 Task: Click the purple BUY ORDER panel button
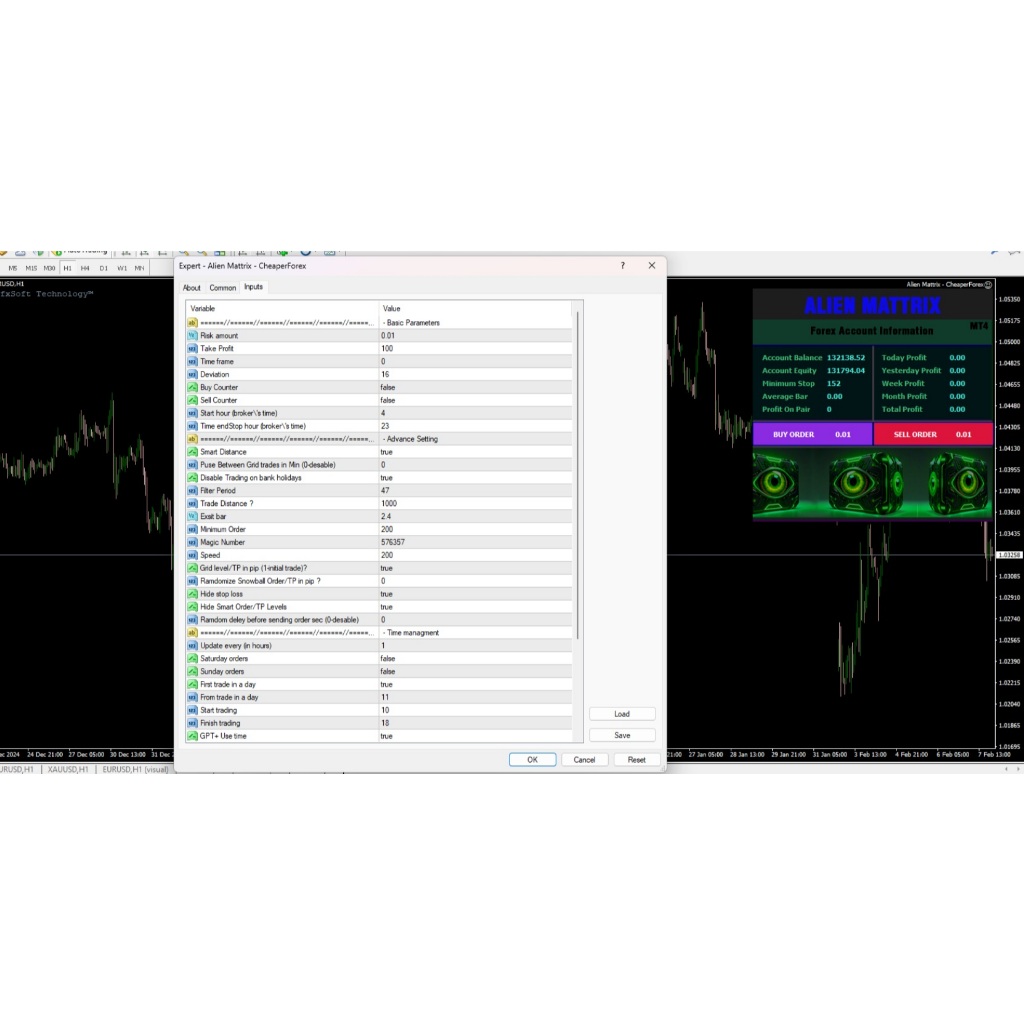click(x=812, y=434)
